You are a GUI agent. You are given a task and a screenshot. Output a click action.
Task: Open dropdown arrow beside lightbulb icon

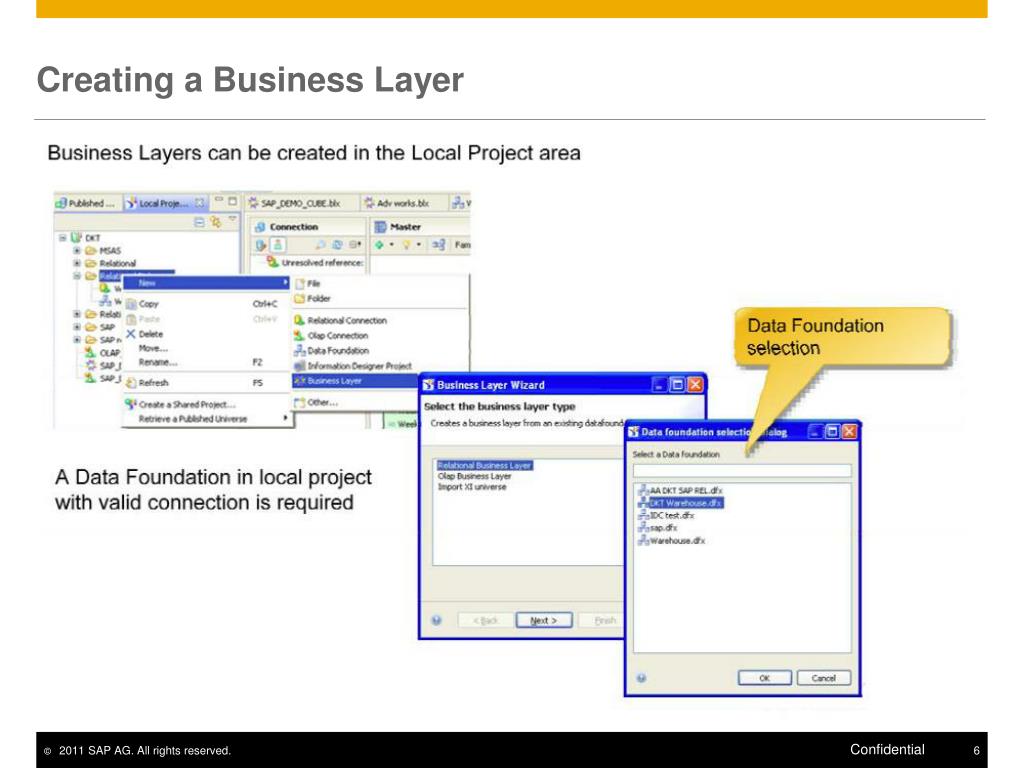(419, 245)
